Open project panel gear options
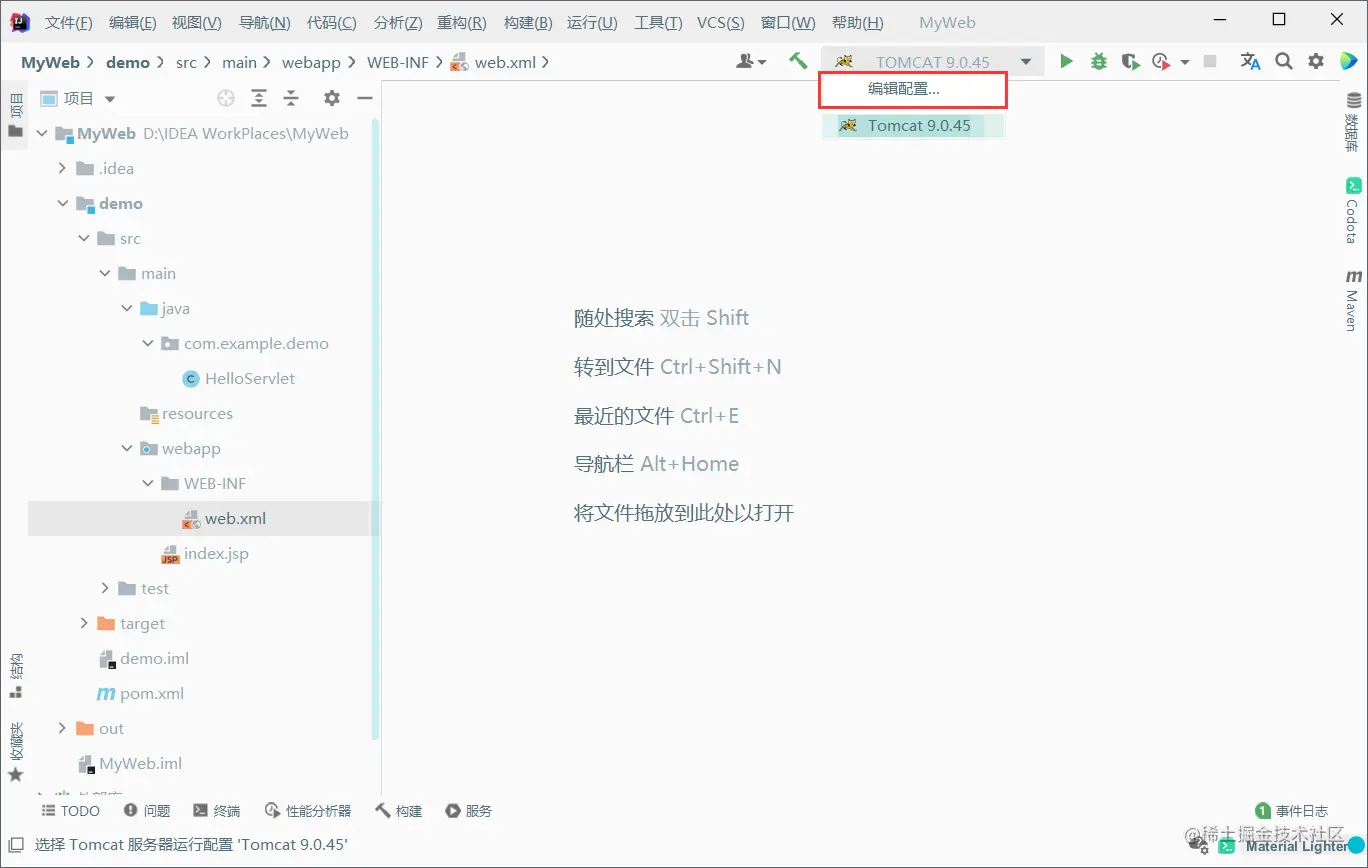This screenshot has width=1368, height=868. click(332, 98)
